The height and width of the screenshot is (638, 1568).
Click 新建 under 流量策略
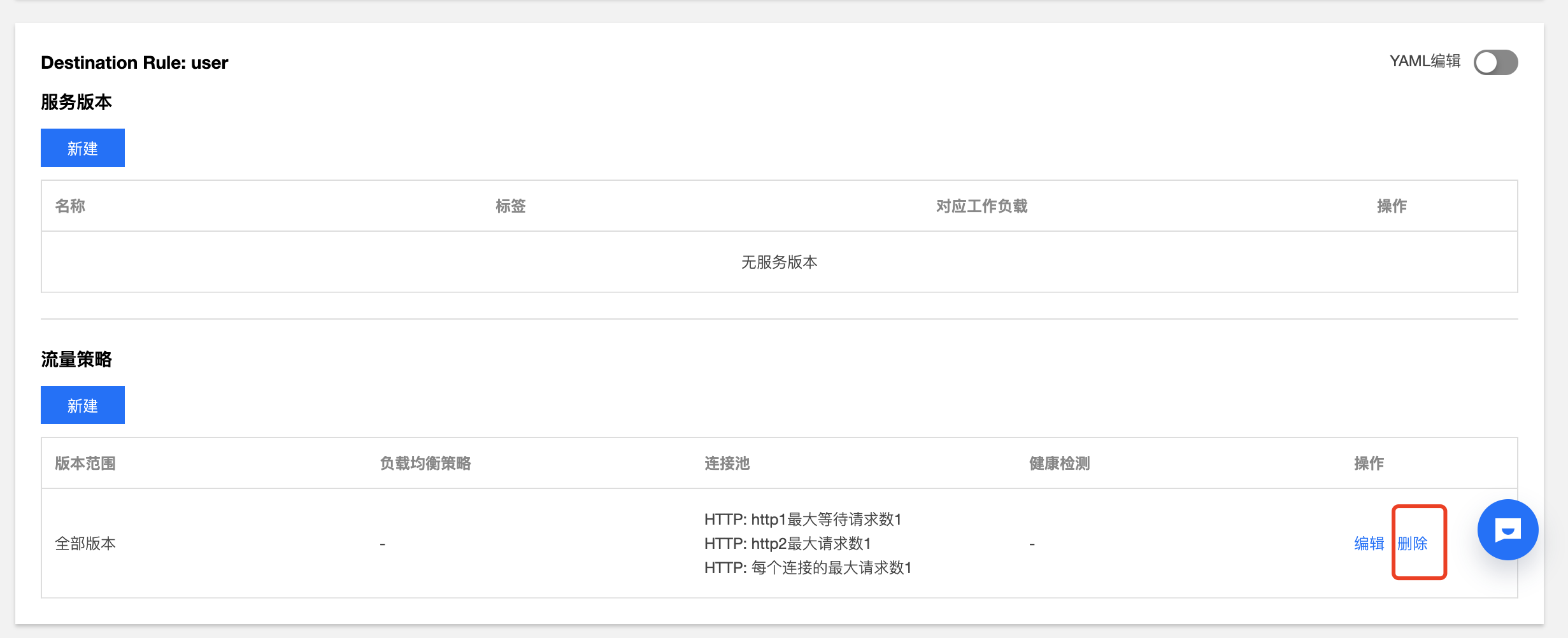pos(83,405)
